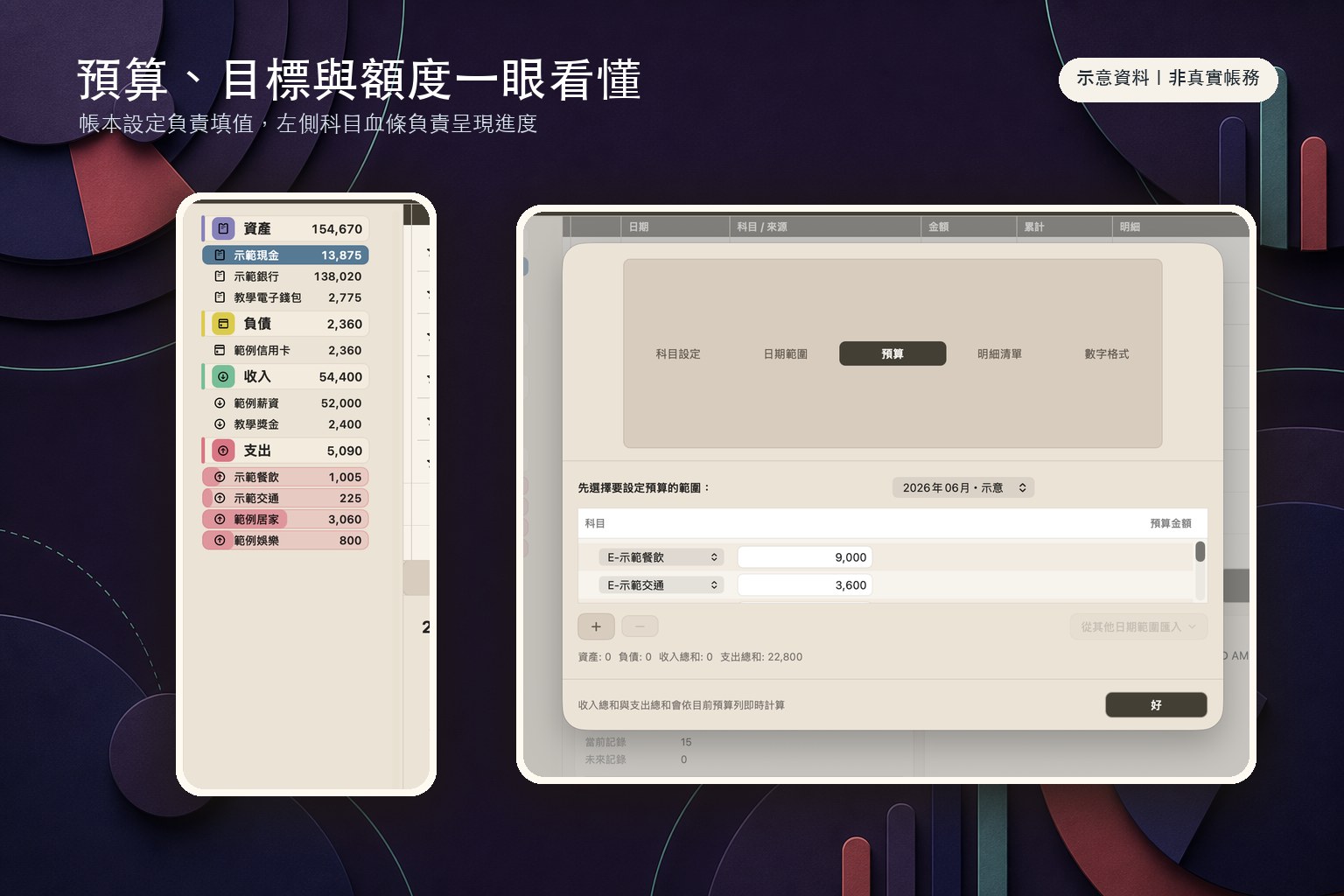This screenshot has height=896, width=1344.
Task: Open the E-示範交通 account dropdown
Action: pos(661,585)
